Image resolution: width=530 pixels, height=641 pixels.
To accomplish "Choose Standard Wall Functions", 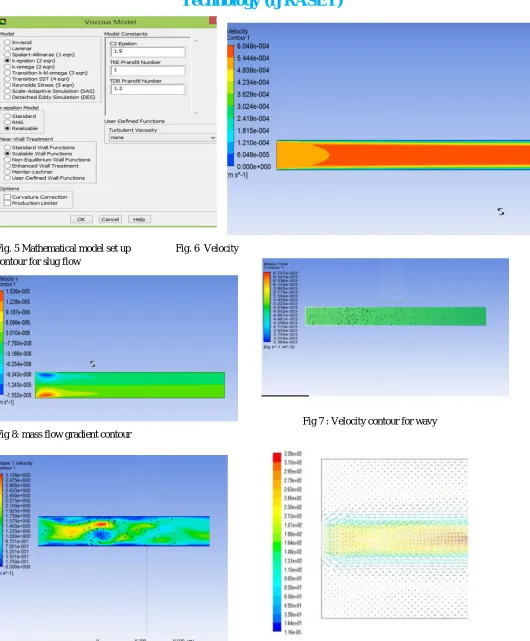I will coord(7,147).
